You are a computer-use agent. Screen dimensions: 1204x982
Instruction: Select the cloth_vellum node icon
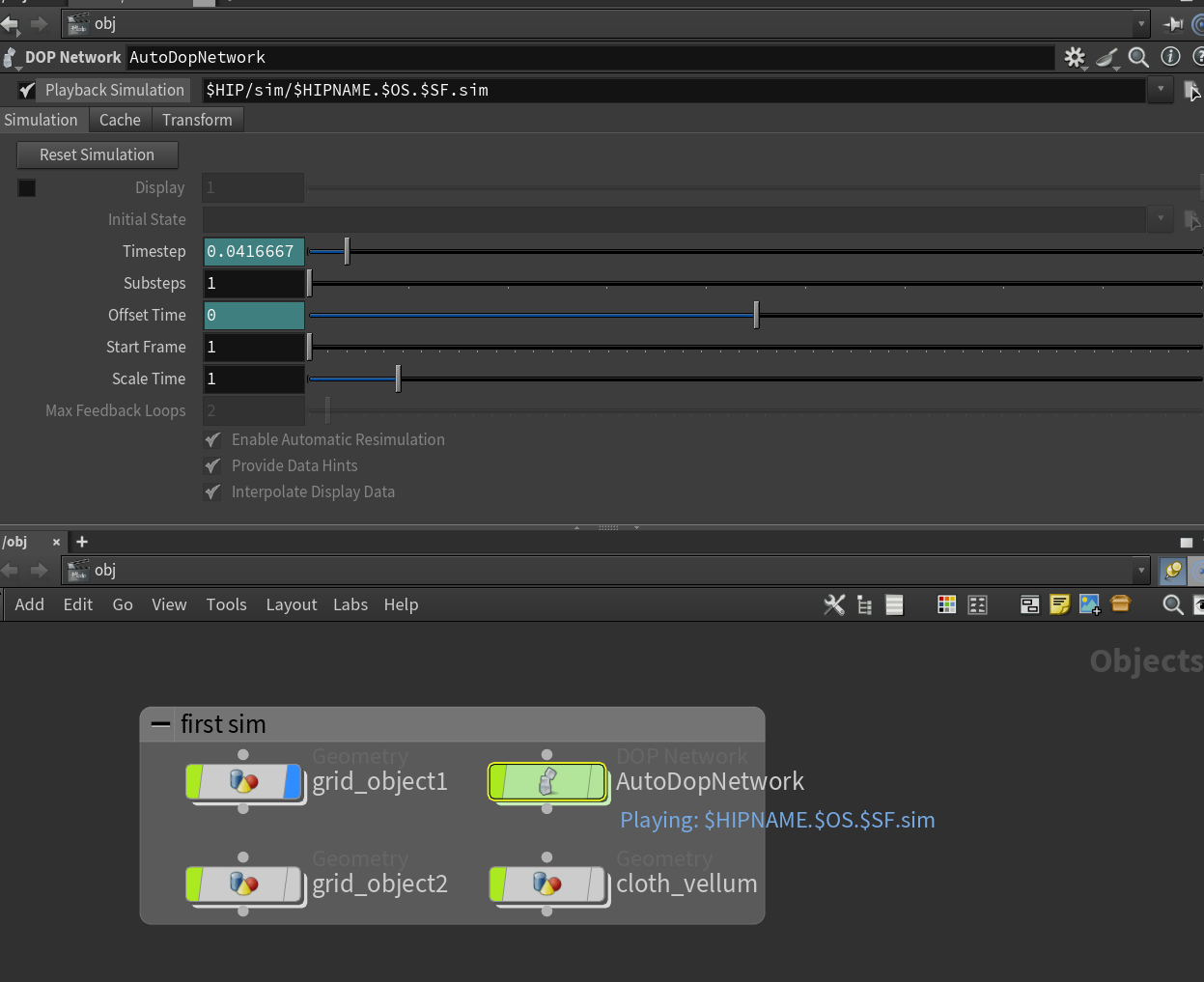pos(547,884)
